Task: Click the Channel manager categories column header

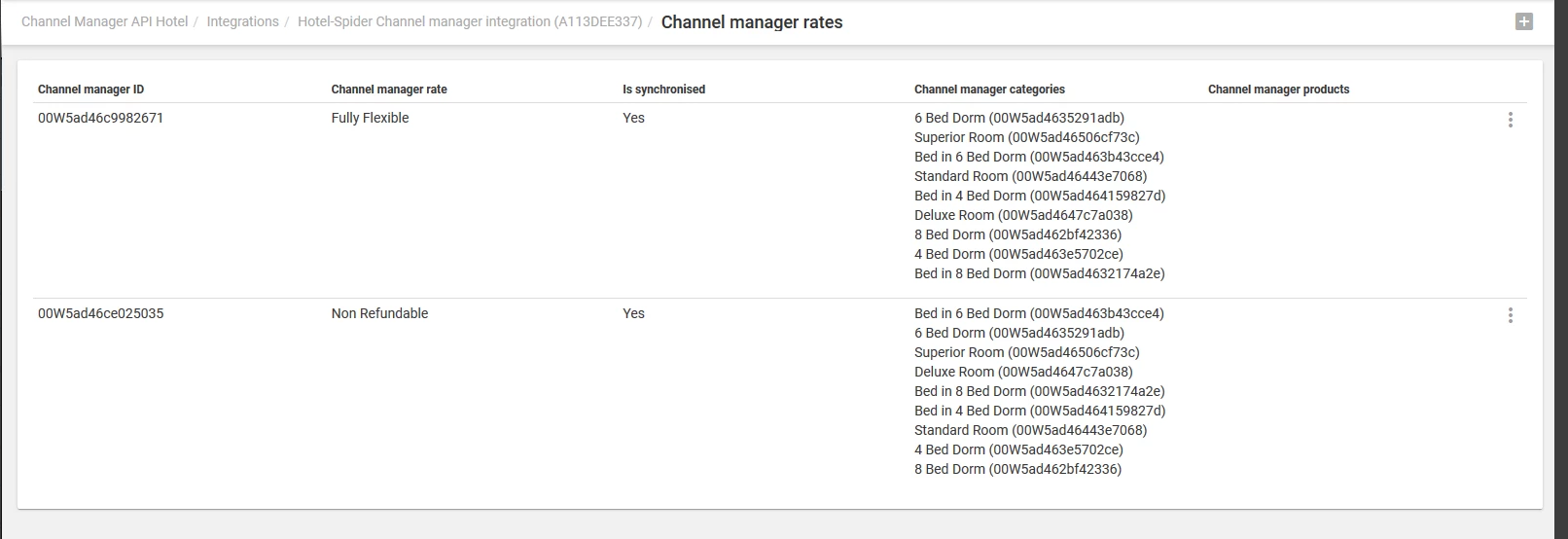Action: point(989,90)
